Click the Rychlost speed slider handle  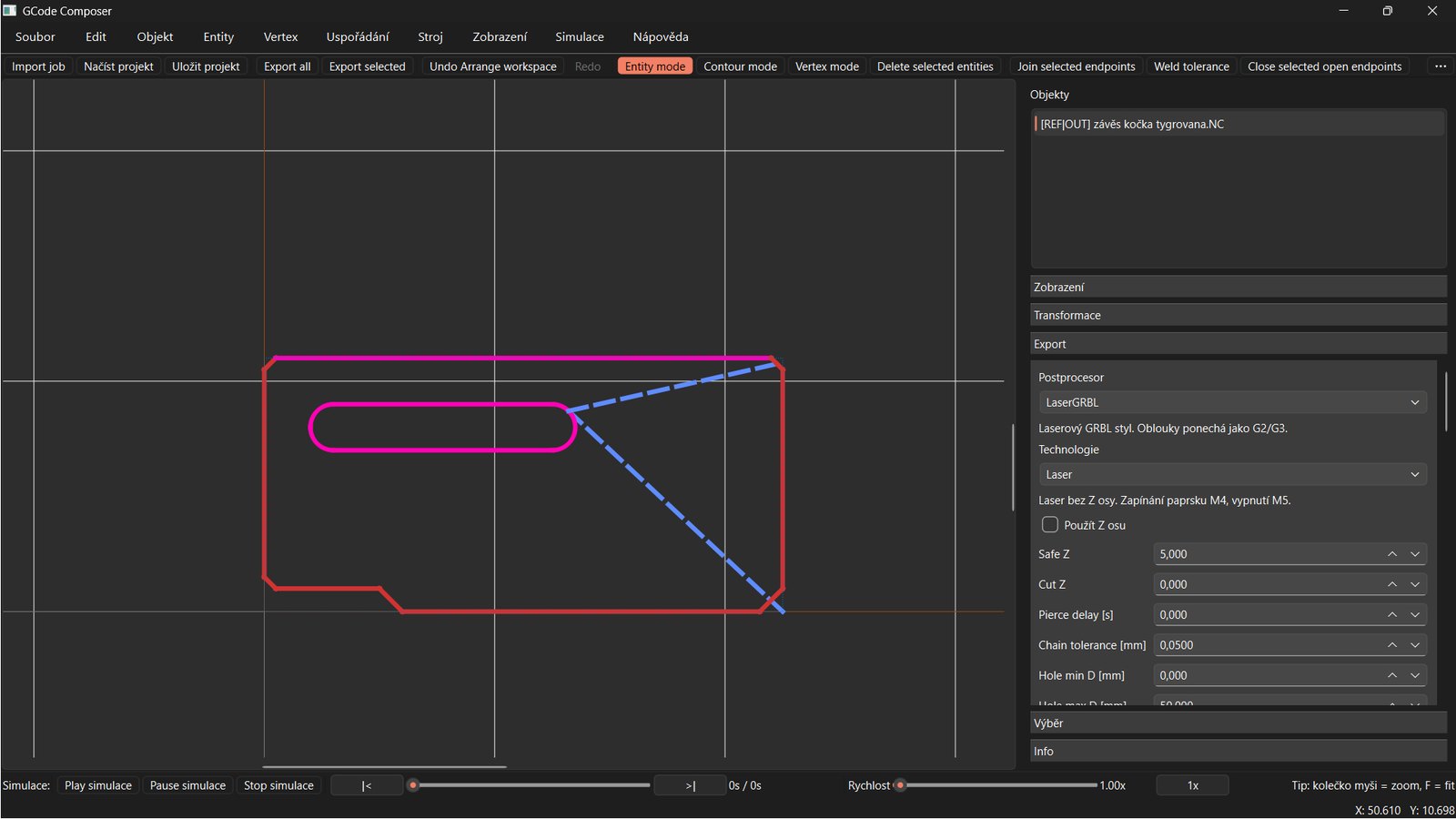[x=900, y=785]
